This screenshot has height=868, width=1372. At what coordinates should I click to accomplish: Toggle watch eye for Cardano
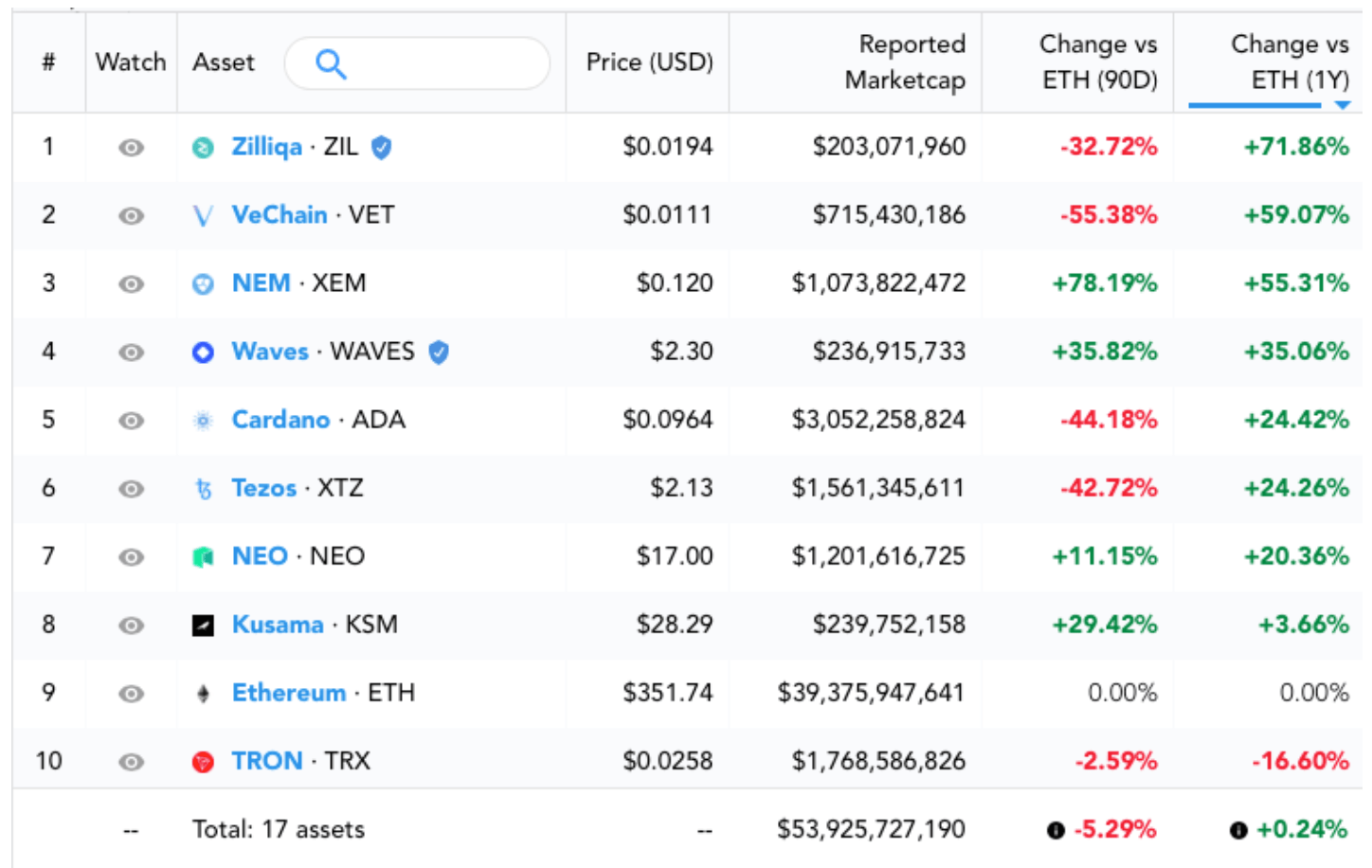point(131,421)
